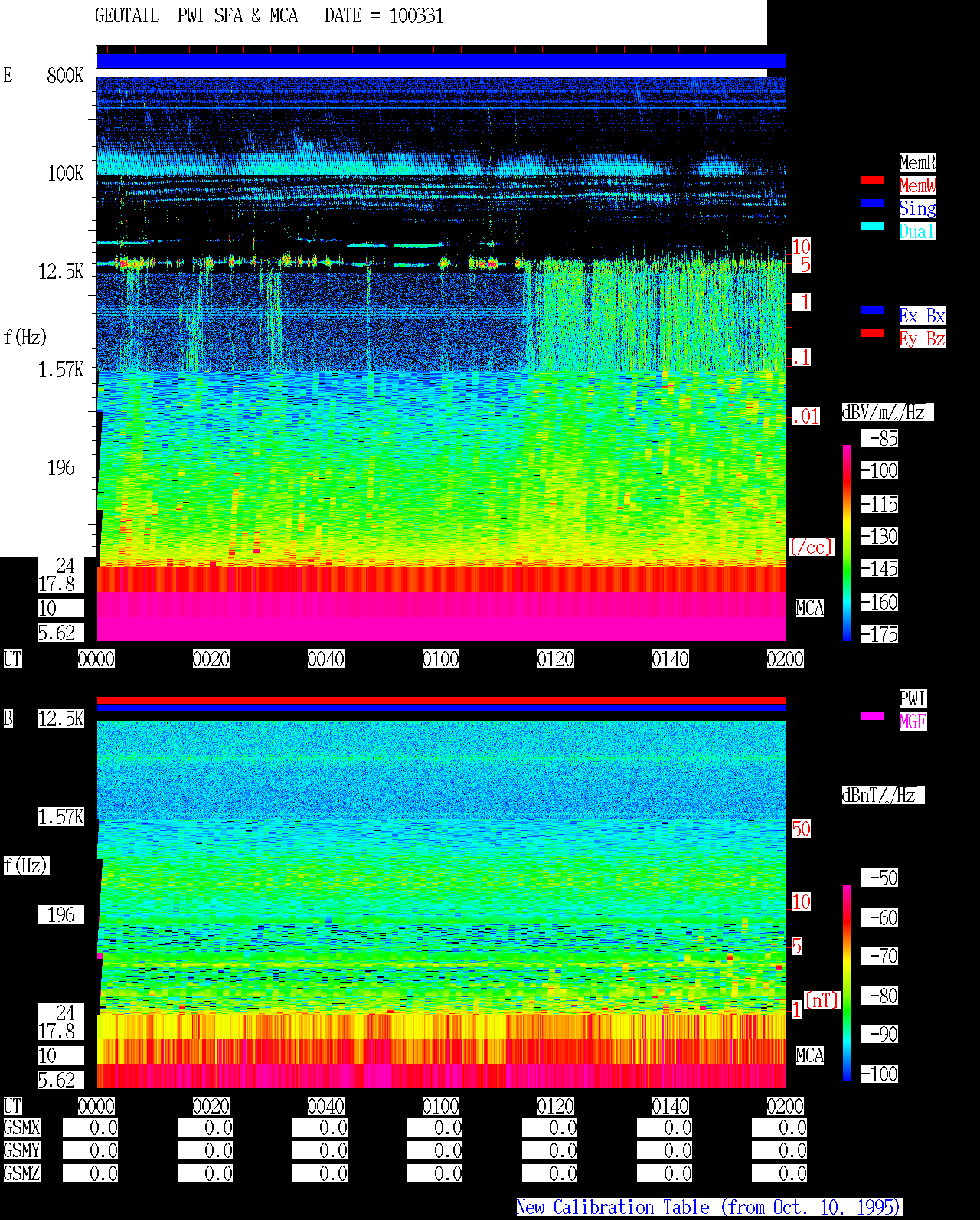Click the cyan Dual legend swatch
Image resolution: width=980 pixels, height=1220 pixels.
click(873, 226)
